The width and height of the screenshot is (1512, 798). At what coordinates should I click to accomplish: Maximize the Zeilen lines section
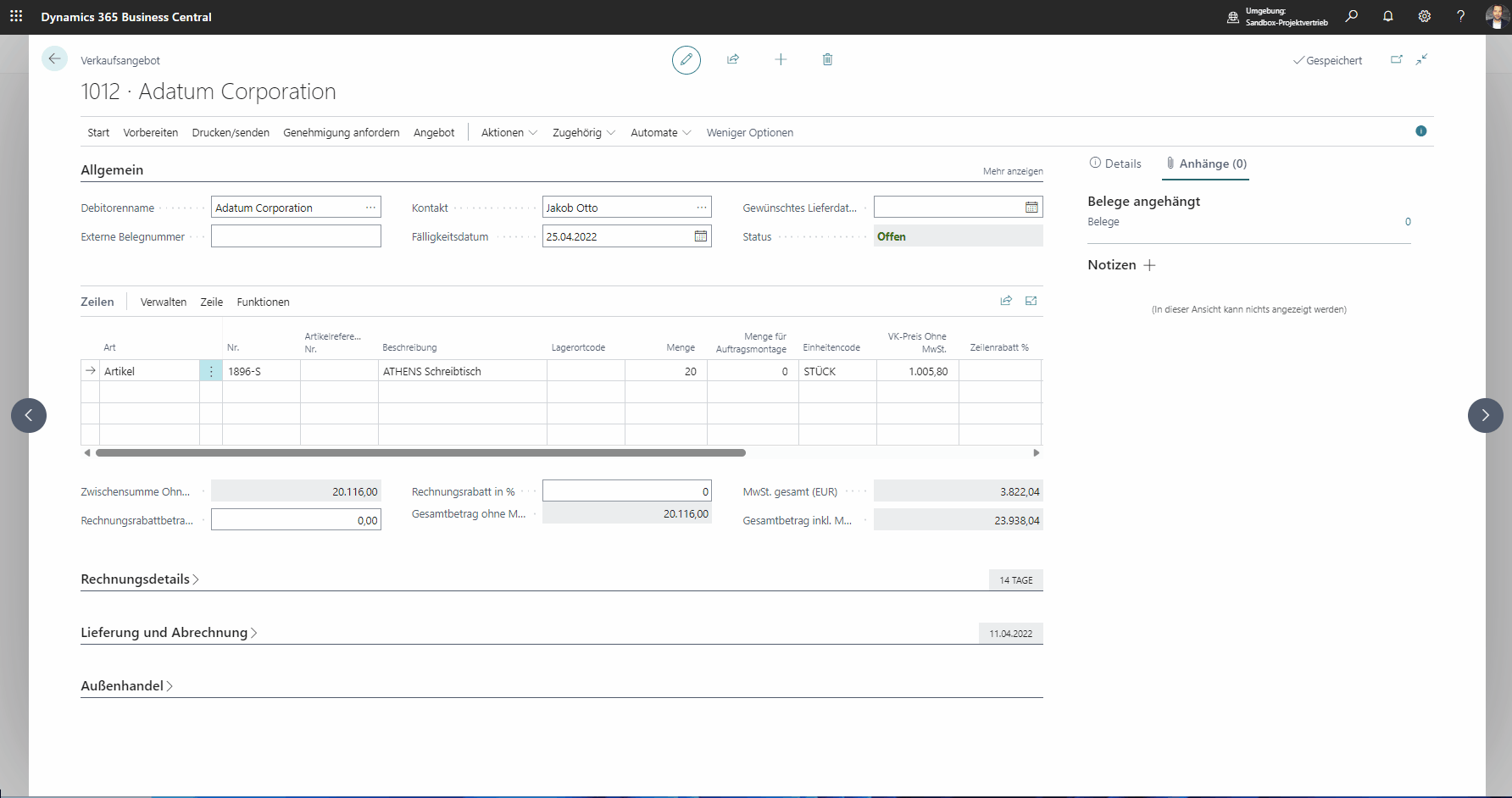click(x=1031, y=301)
